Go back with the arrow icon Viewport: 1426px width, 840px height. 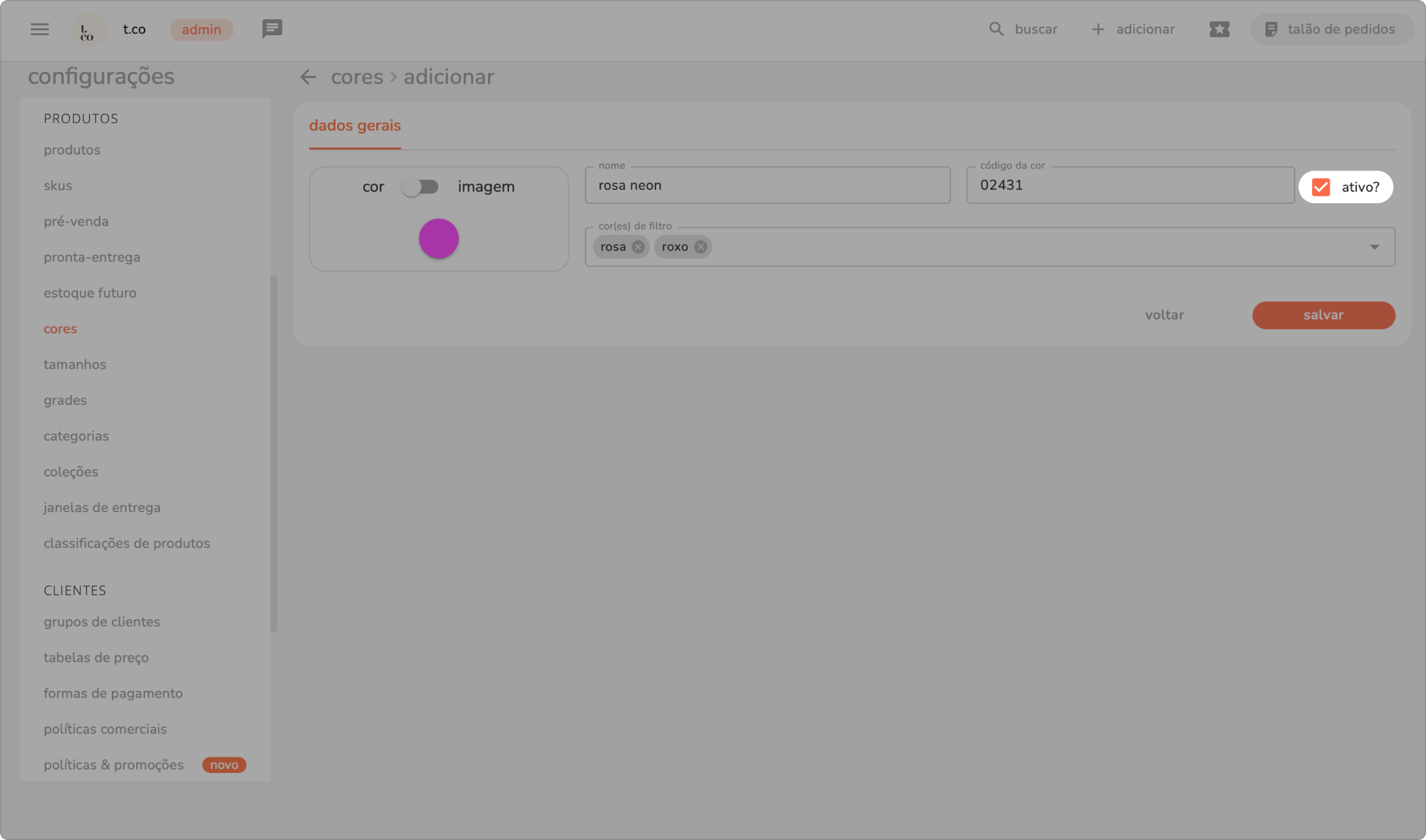[308, 77]
